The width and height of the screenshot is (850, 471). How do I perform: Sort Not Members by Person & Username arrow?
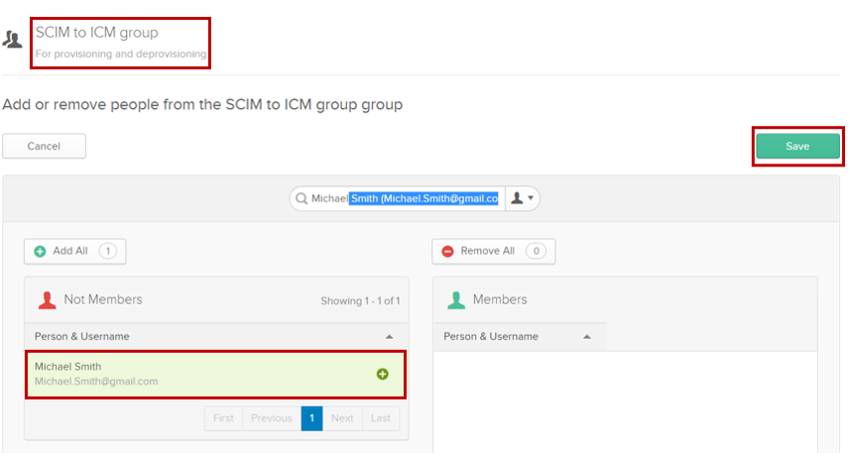tap(389, 337)
